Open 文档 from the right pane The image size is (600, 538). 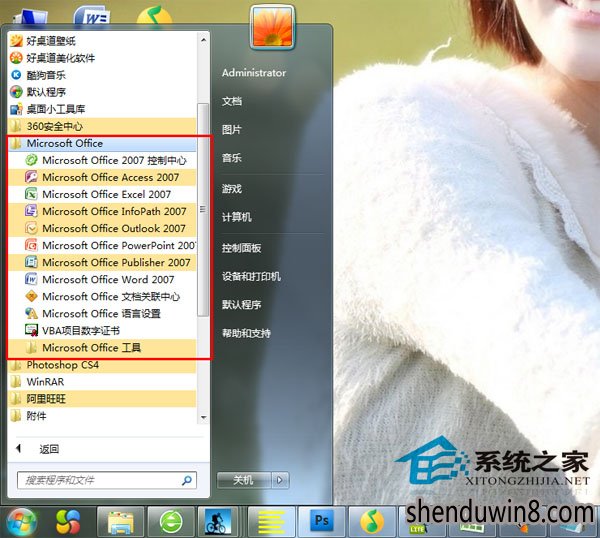[x=232, y=101]
